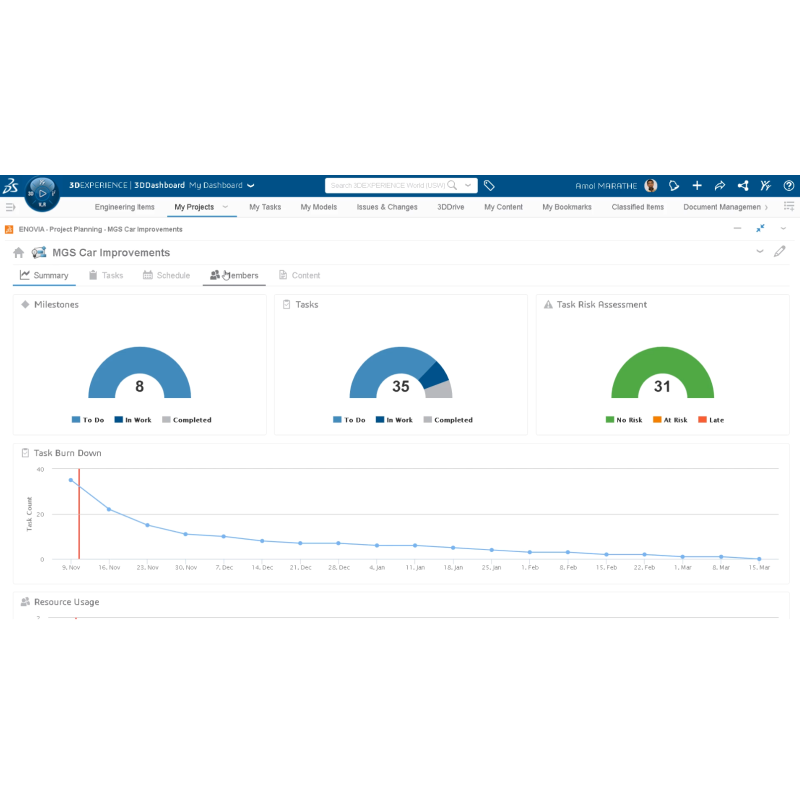This screenshot has height=800, width=800.
Task: Click the add tab list icon
Action: [x=789, y=206]
